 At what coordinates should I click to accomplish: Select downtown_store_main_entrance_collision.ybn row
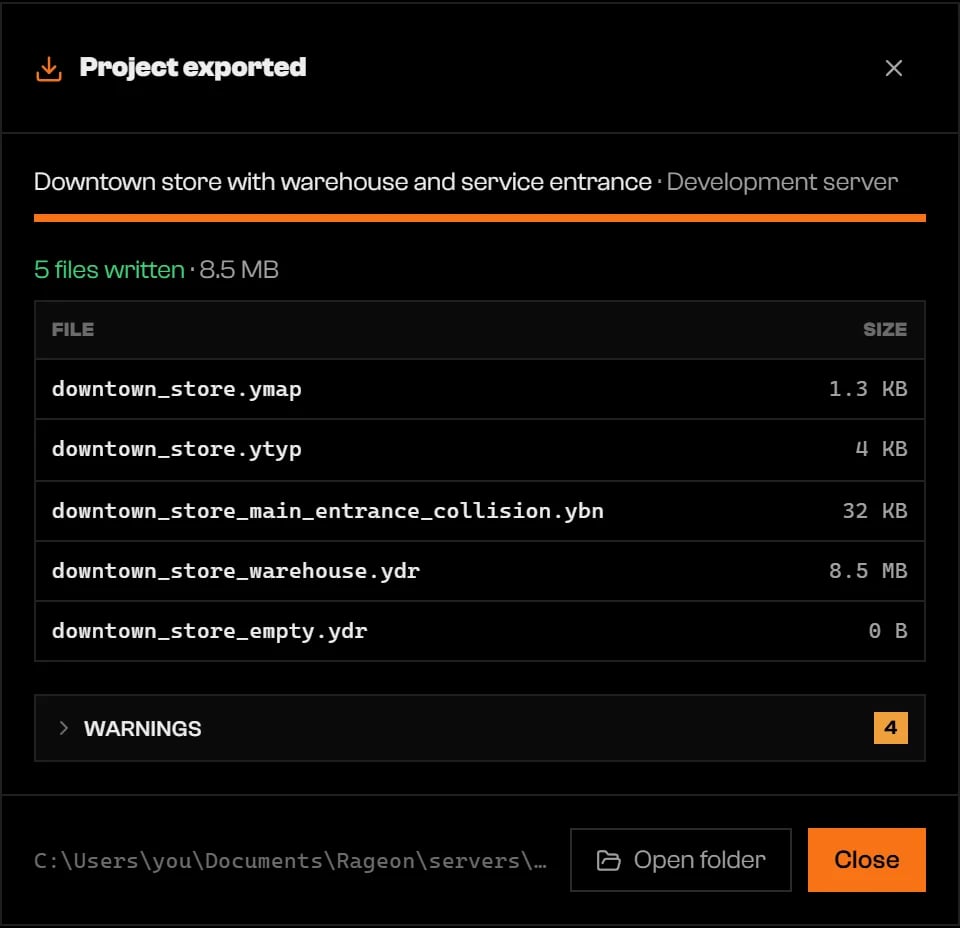479,511
